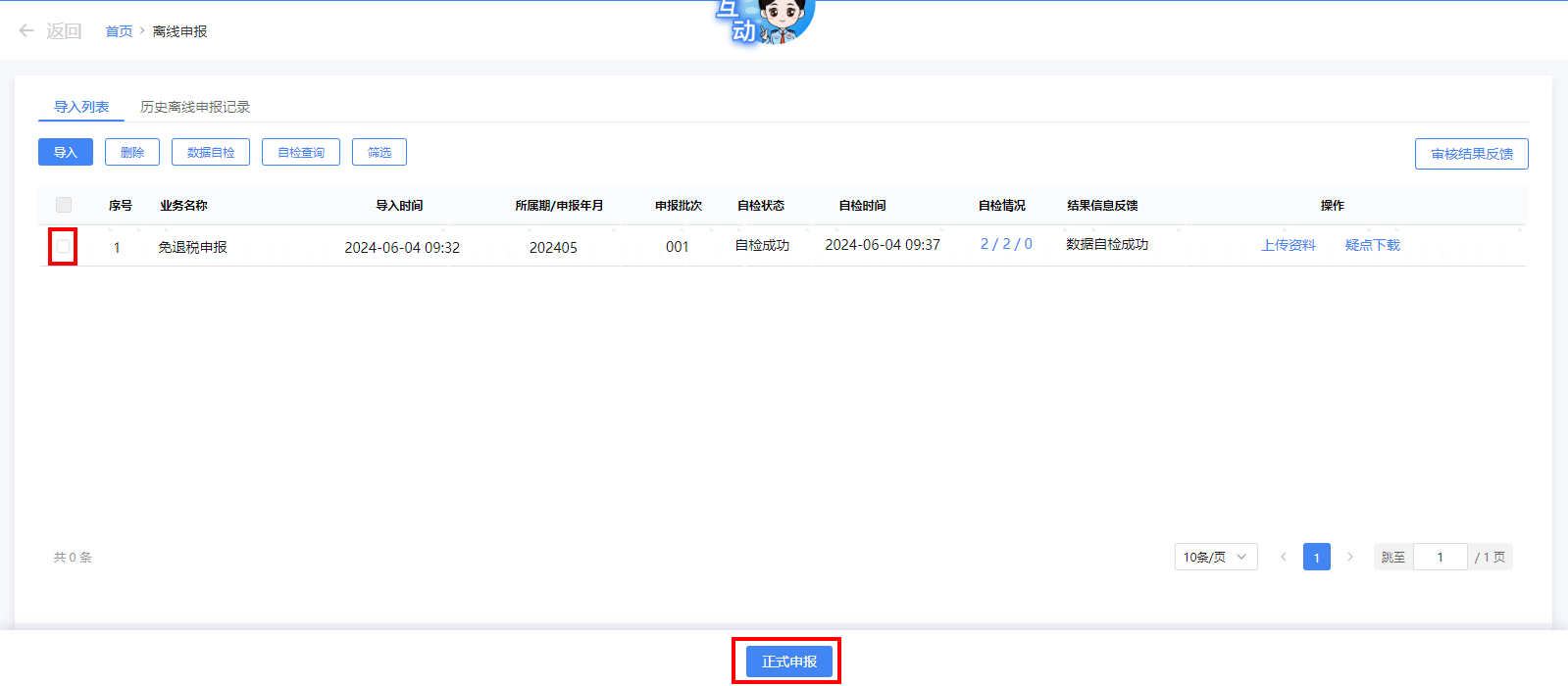Click the 导入 button

click(66, 152)
